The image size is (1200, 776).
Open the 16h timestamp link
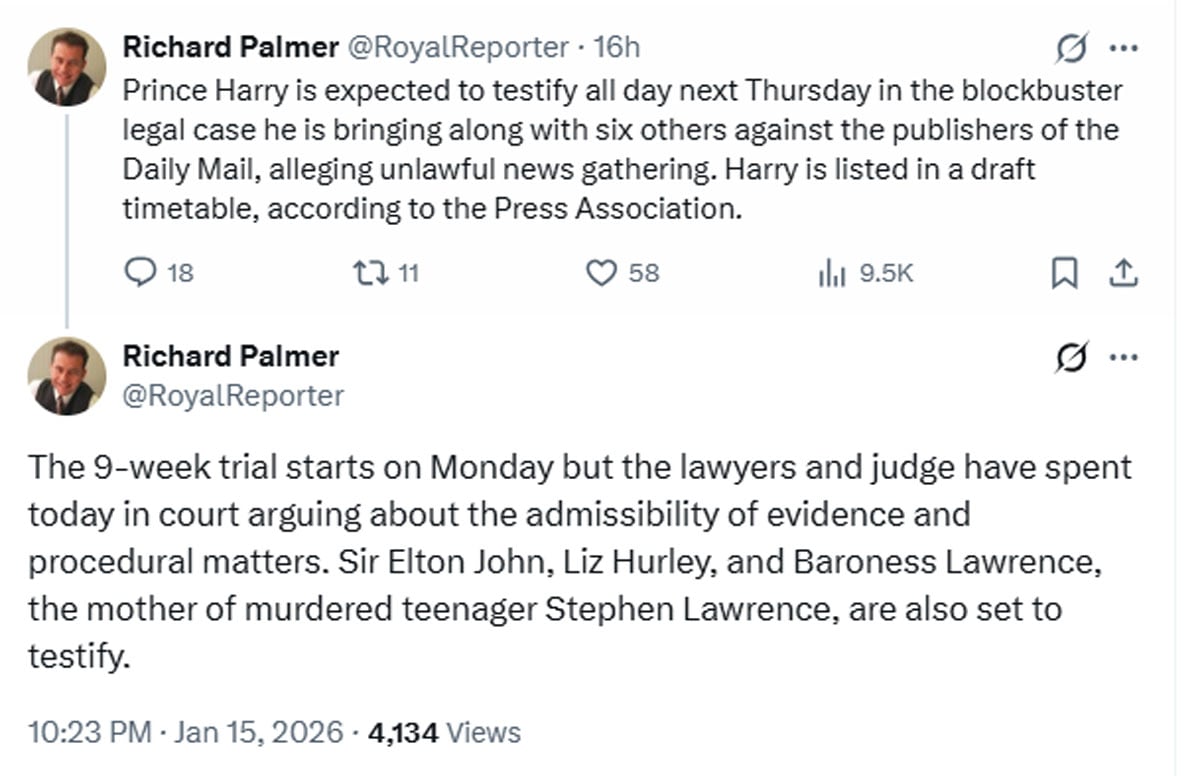(x=616, y=46)
